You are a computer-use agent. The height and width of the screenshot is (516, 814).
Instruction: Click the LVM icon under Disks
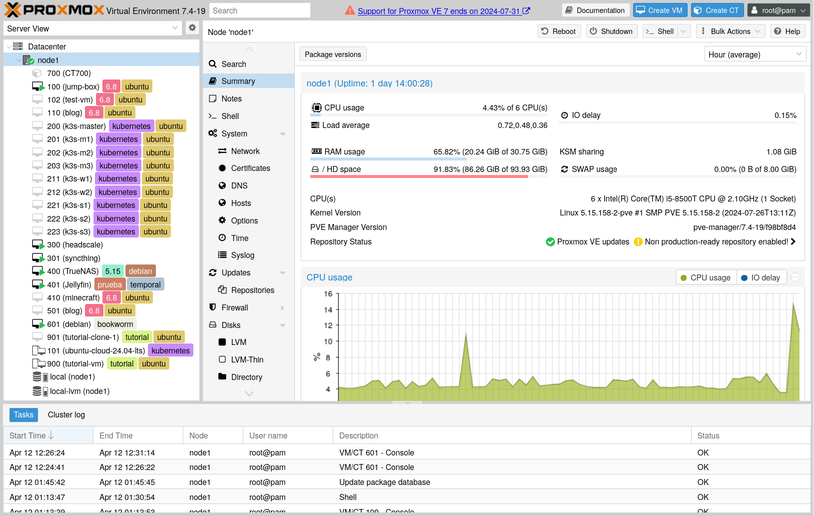(222, 342)
